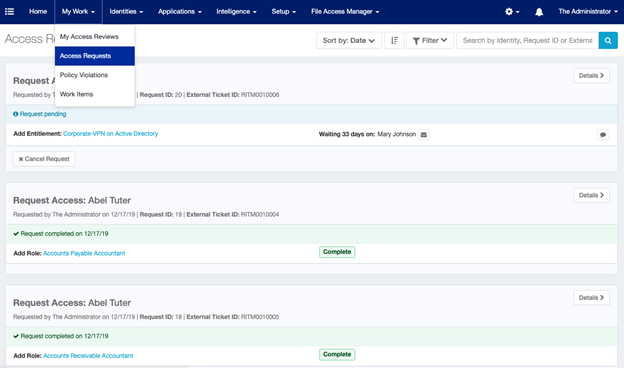Screen dimensions: 624x368
Task: Email Mary Johnson via envelope icon
Action: [424, 135]
